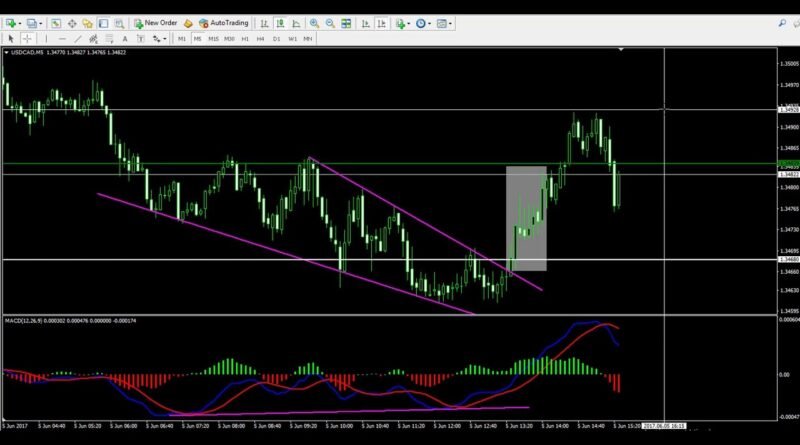
Task: Click the 1.34680 price label
Action: coord(788,260)
